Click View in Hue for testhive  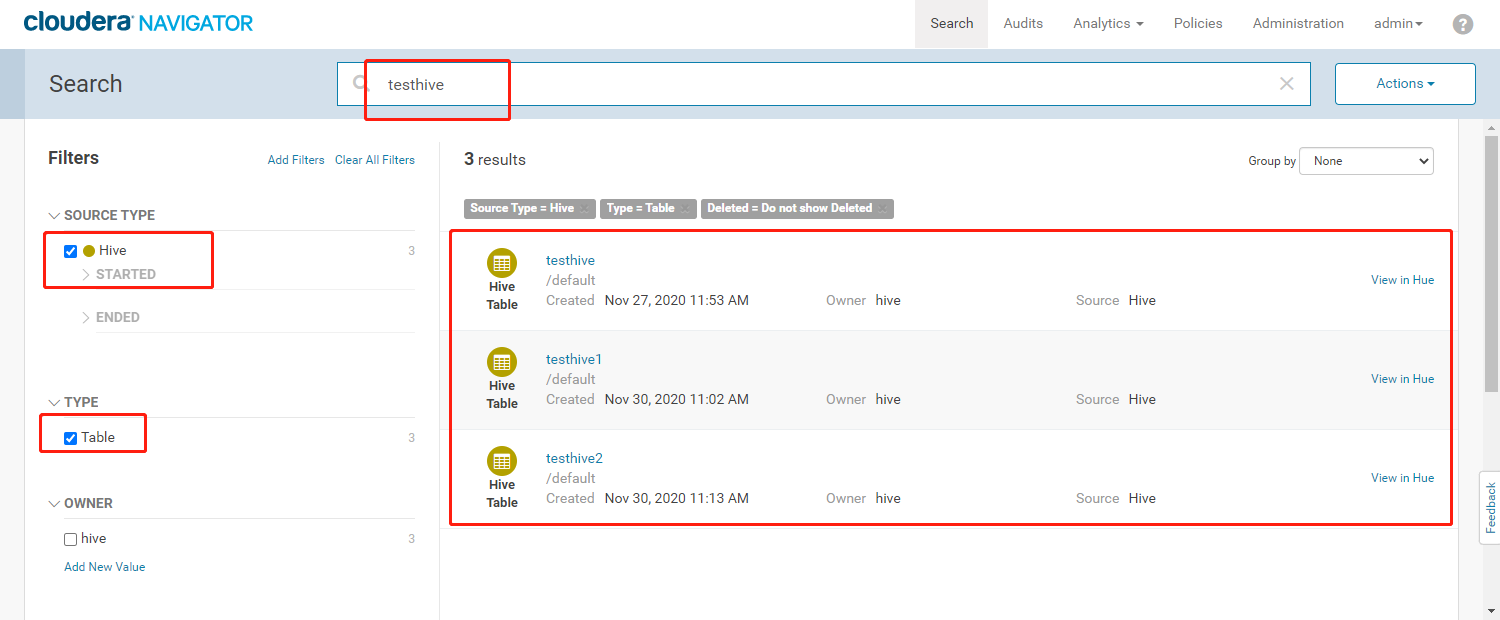[x=1402, y=280]
